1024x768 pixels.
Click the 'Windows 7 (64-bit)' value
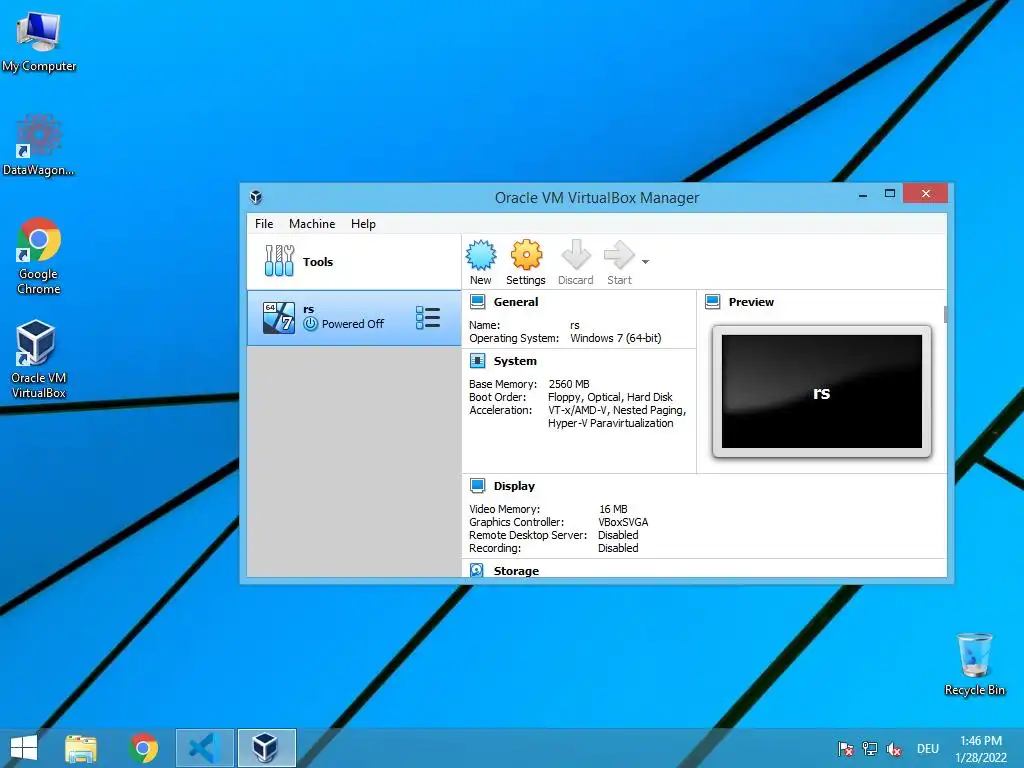pyautogui.click(x=616, y=338)
